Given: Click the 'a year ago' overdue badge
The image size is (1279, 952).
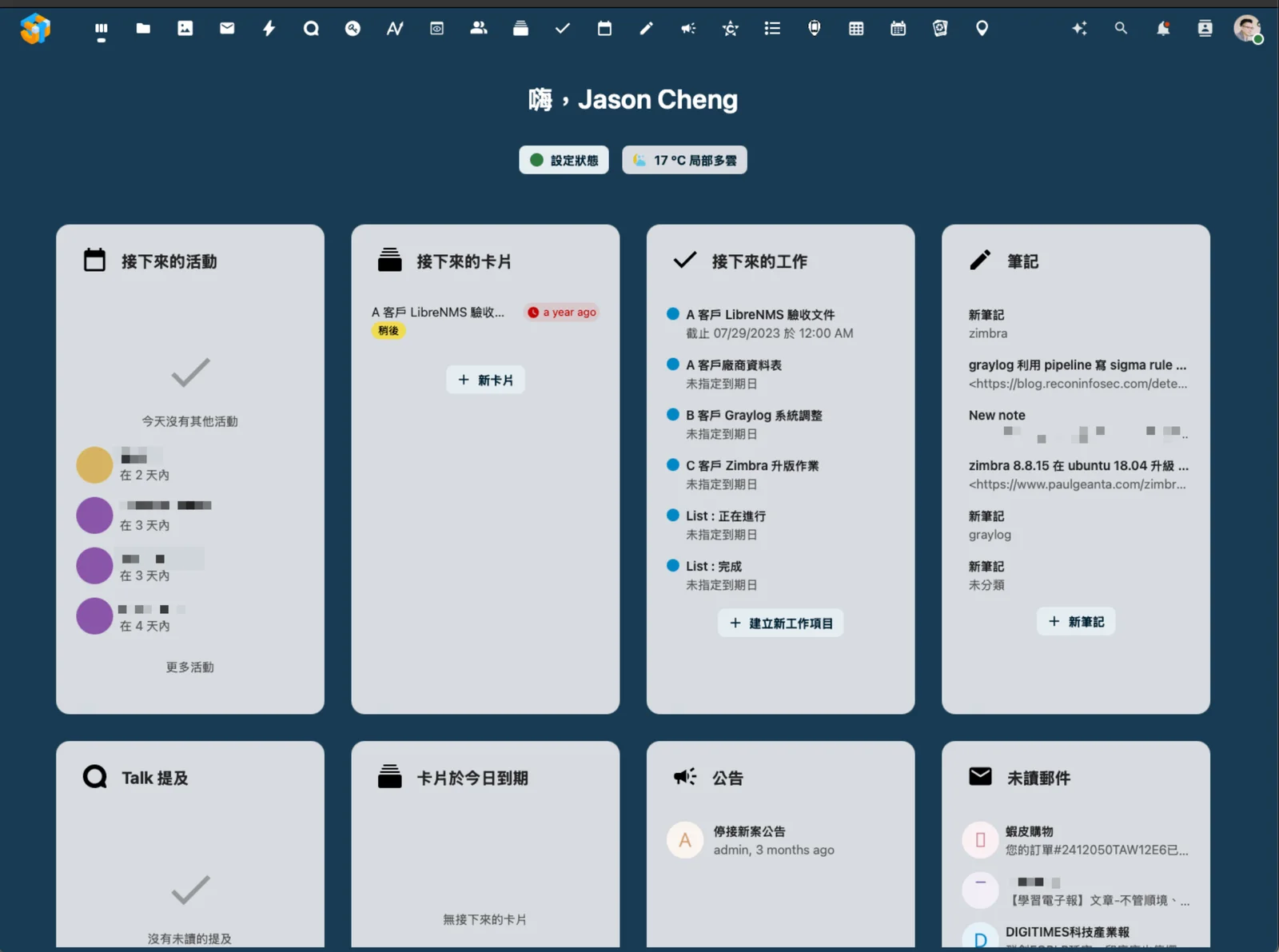Looking at the screenshot, I should (x=561, y=313).
